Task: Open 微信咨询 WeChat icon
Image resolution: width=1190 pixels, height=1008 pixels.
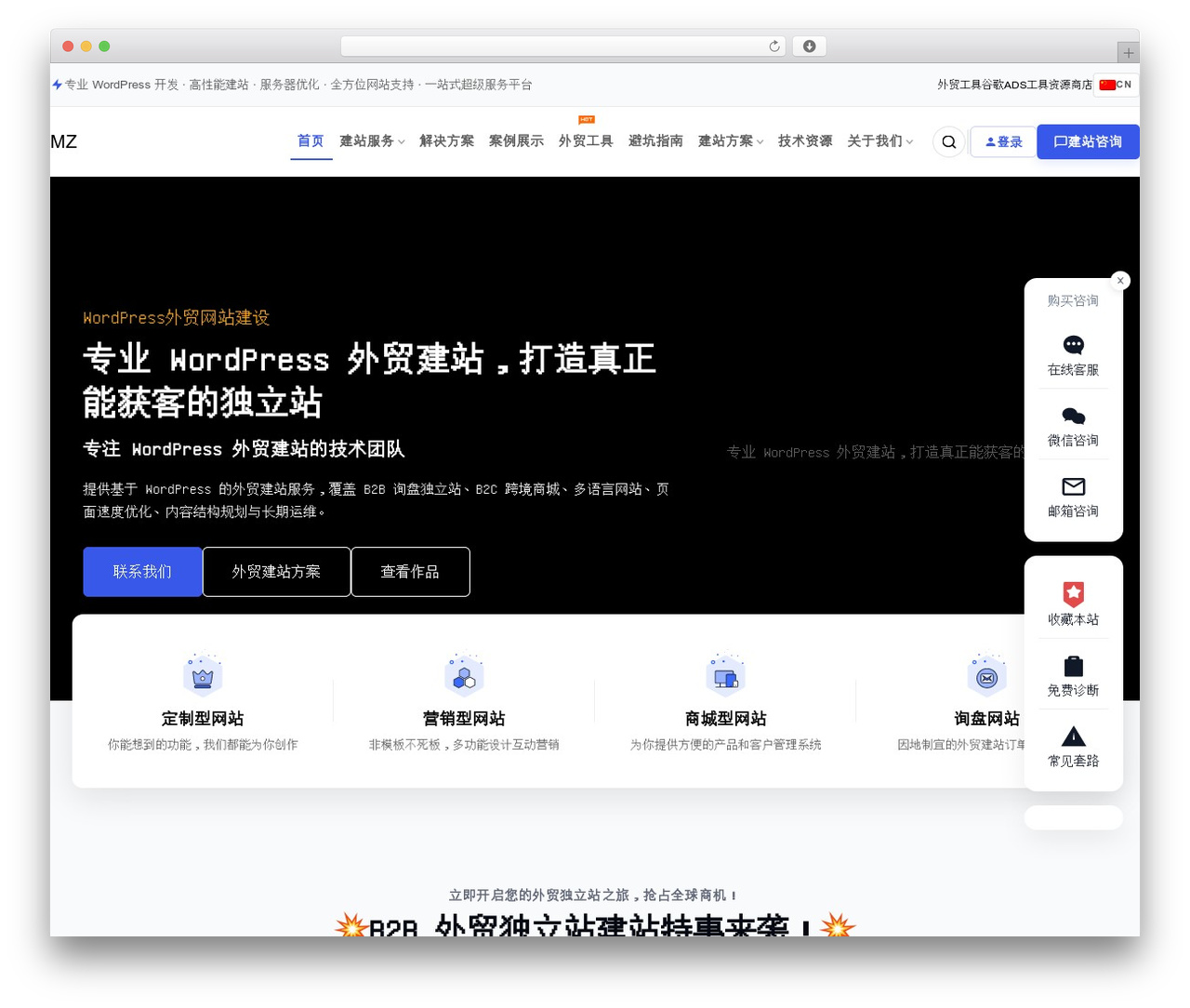Action: point(1074,416)
